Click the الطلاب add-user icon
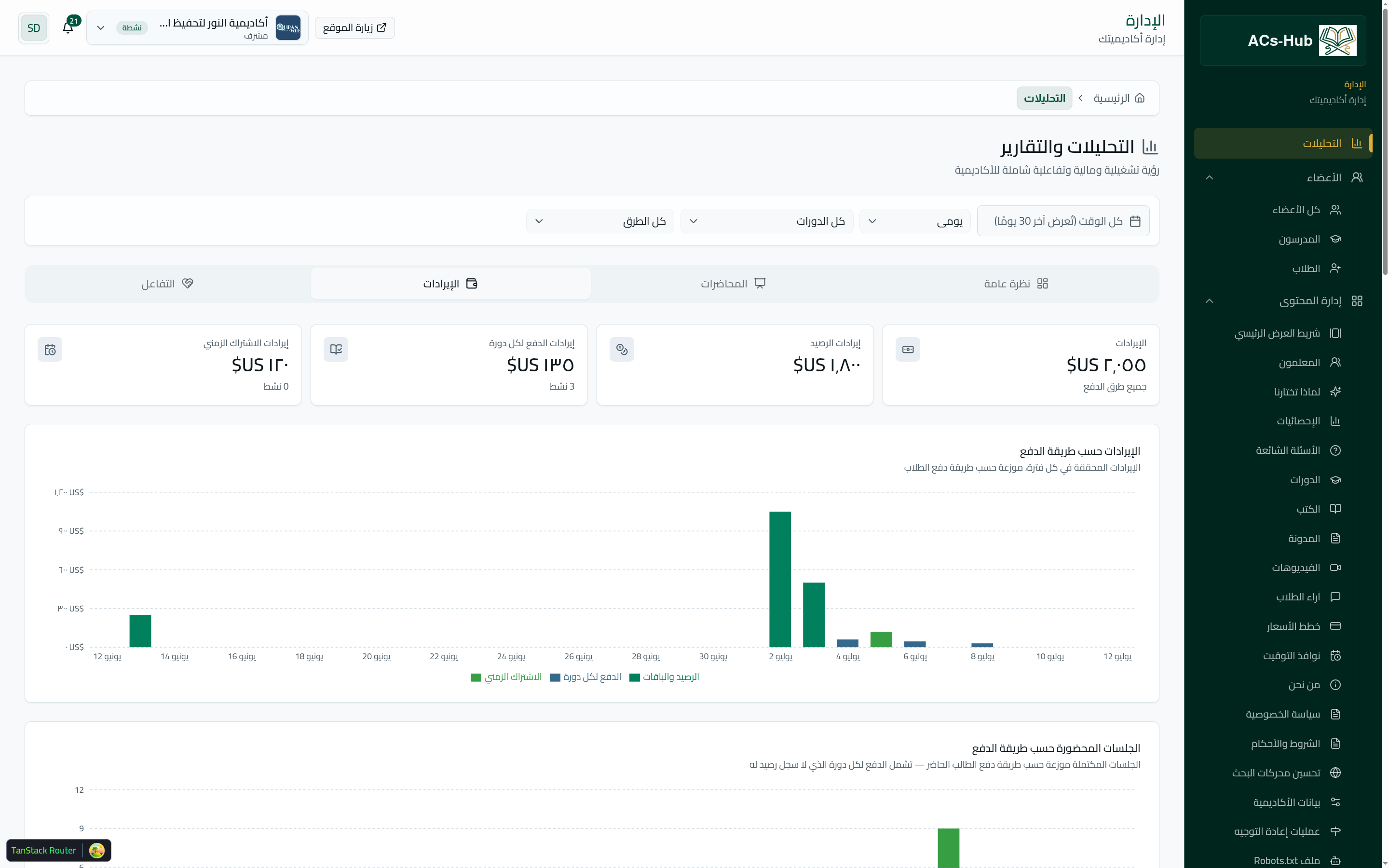This screenshot has width=1389, height=868. click(x=1335, y=268)
